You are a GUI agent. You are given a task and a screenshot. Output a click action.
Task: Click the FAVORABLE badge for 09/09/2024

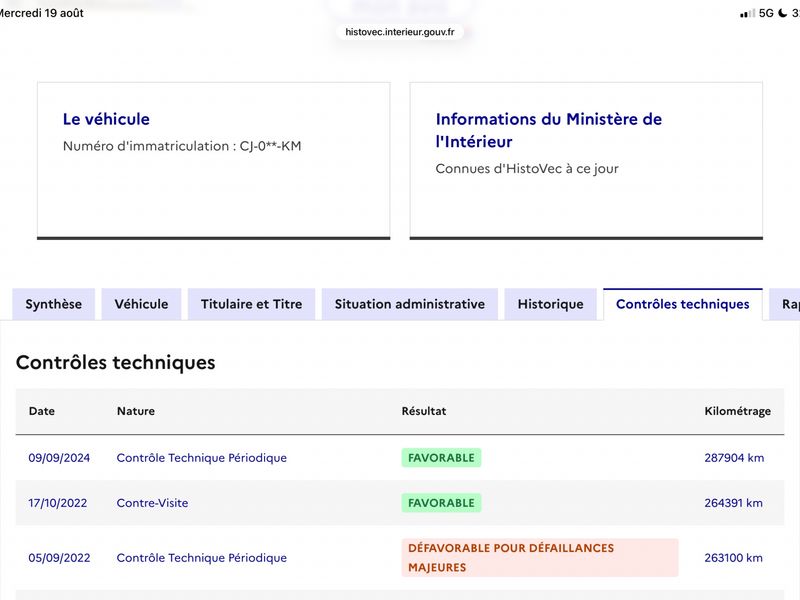441,458
